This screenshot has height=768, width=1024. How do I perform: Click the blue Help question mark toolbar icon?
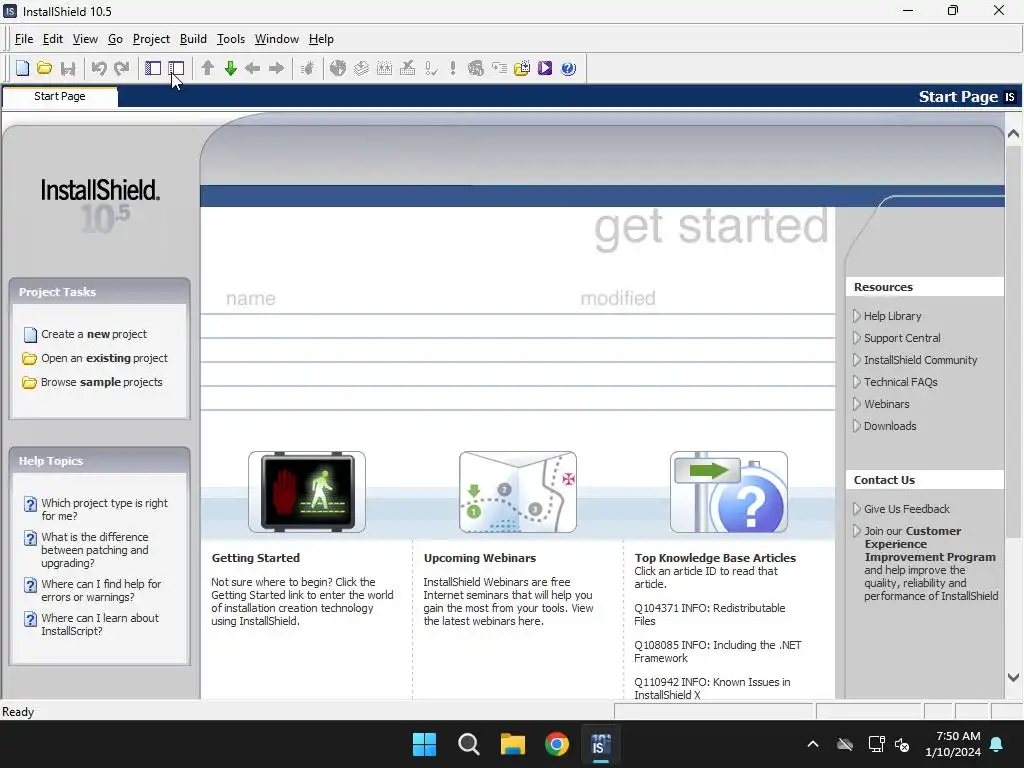point(568,68)
